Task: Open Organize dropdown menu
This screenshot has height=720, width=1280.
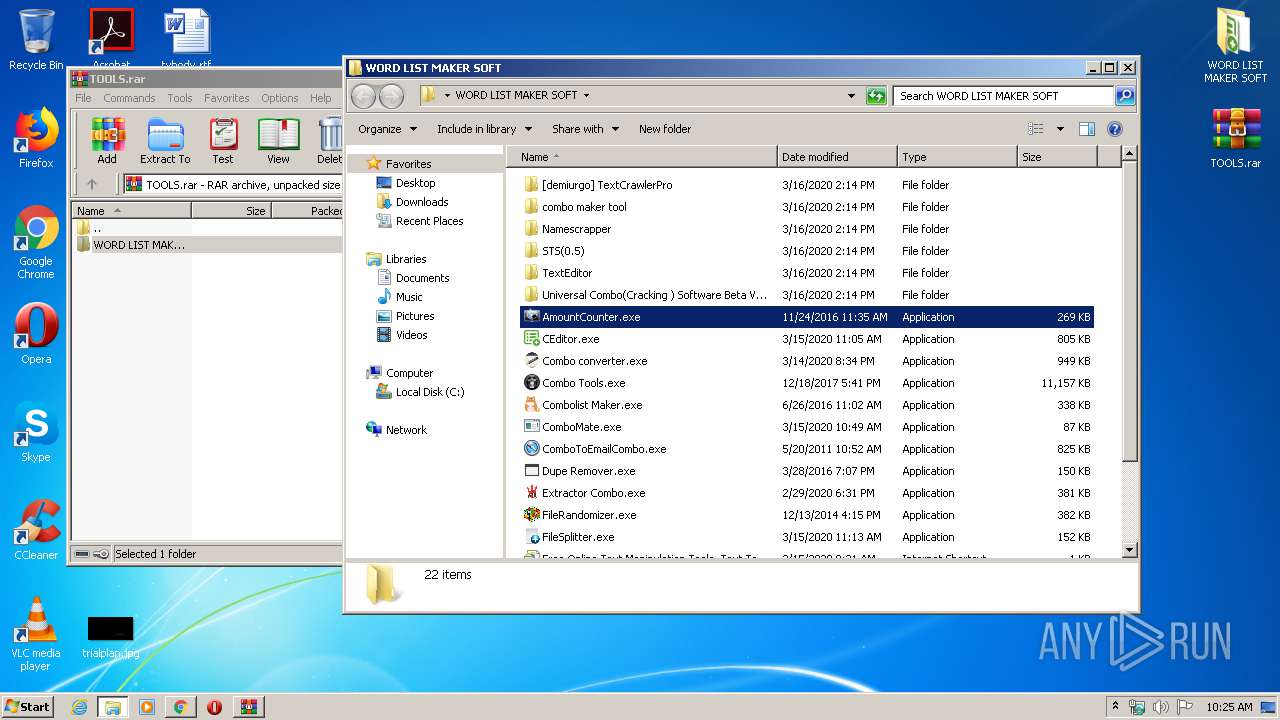Action: tap(386, 129)
